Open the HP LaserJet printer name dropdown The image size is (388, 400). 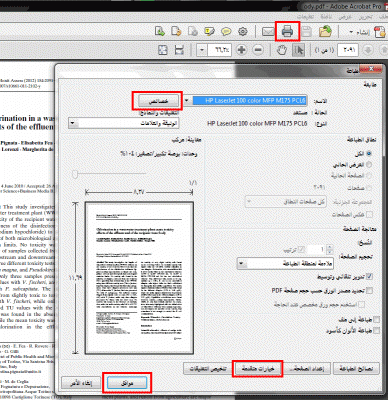coord(187,100)
